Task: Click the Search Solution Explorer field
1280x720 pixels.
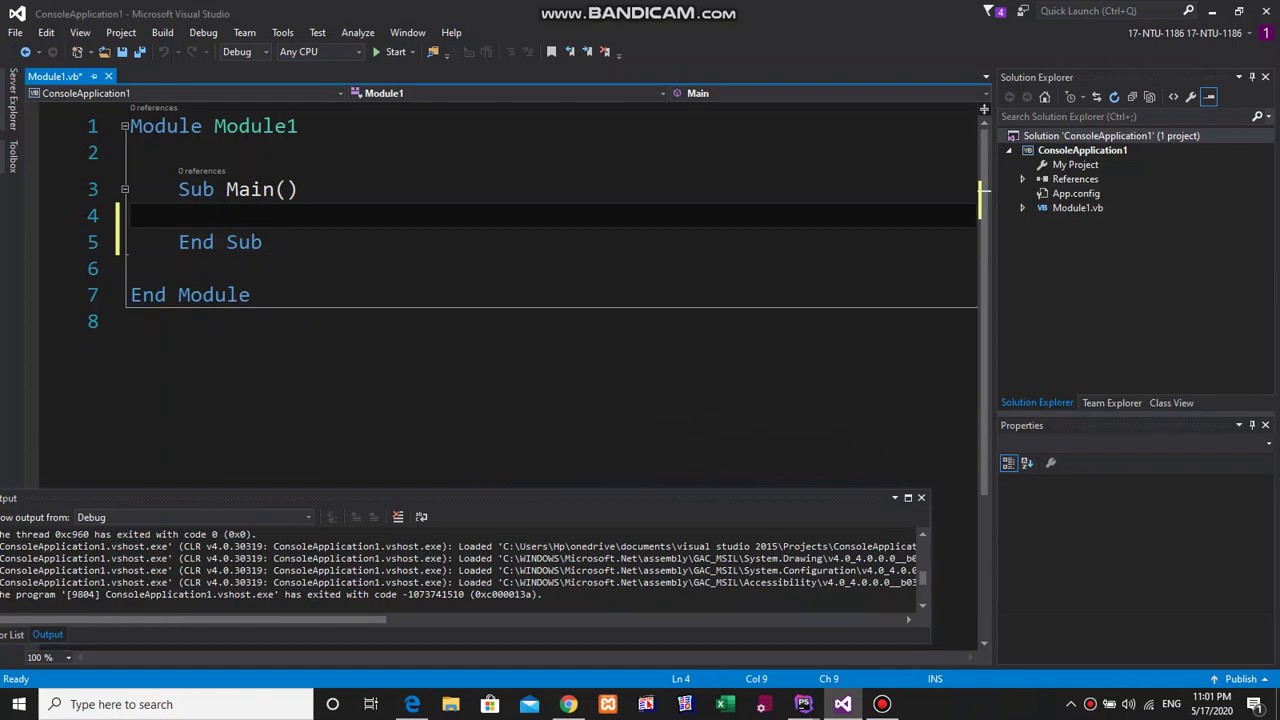Action: [1124, 117]
